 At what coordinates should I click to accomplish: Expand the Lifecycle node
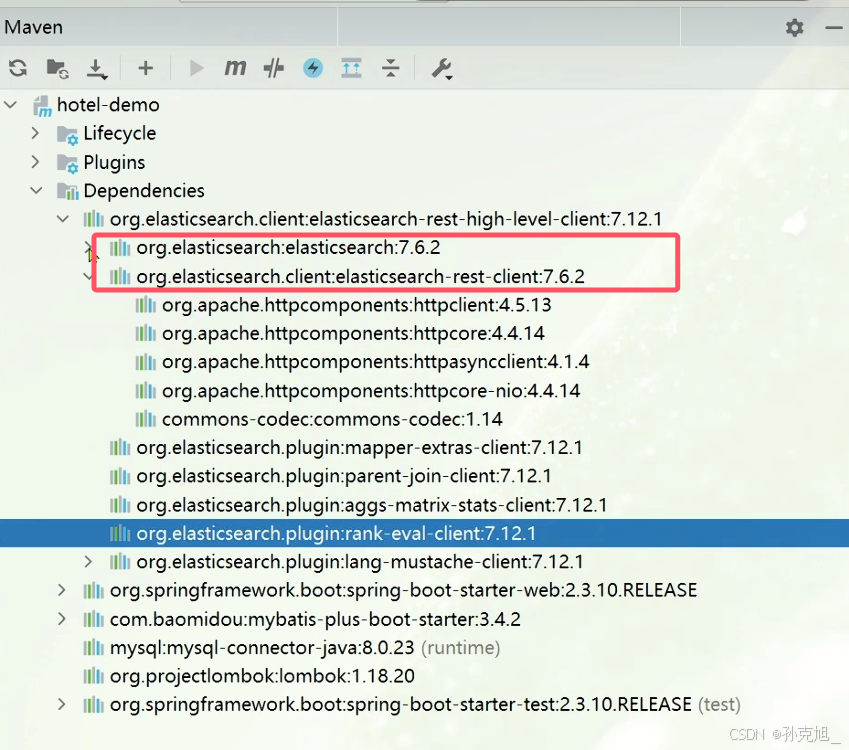point(35,133)
